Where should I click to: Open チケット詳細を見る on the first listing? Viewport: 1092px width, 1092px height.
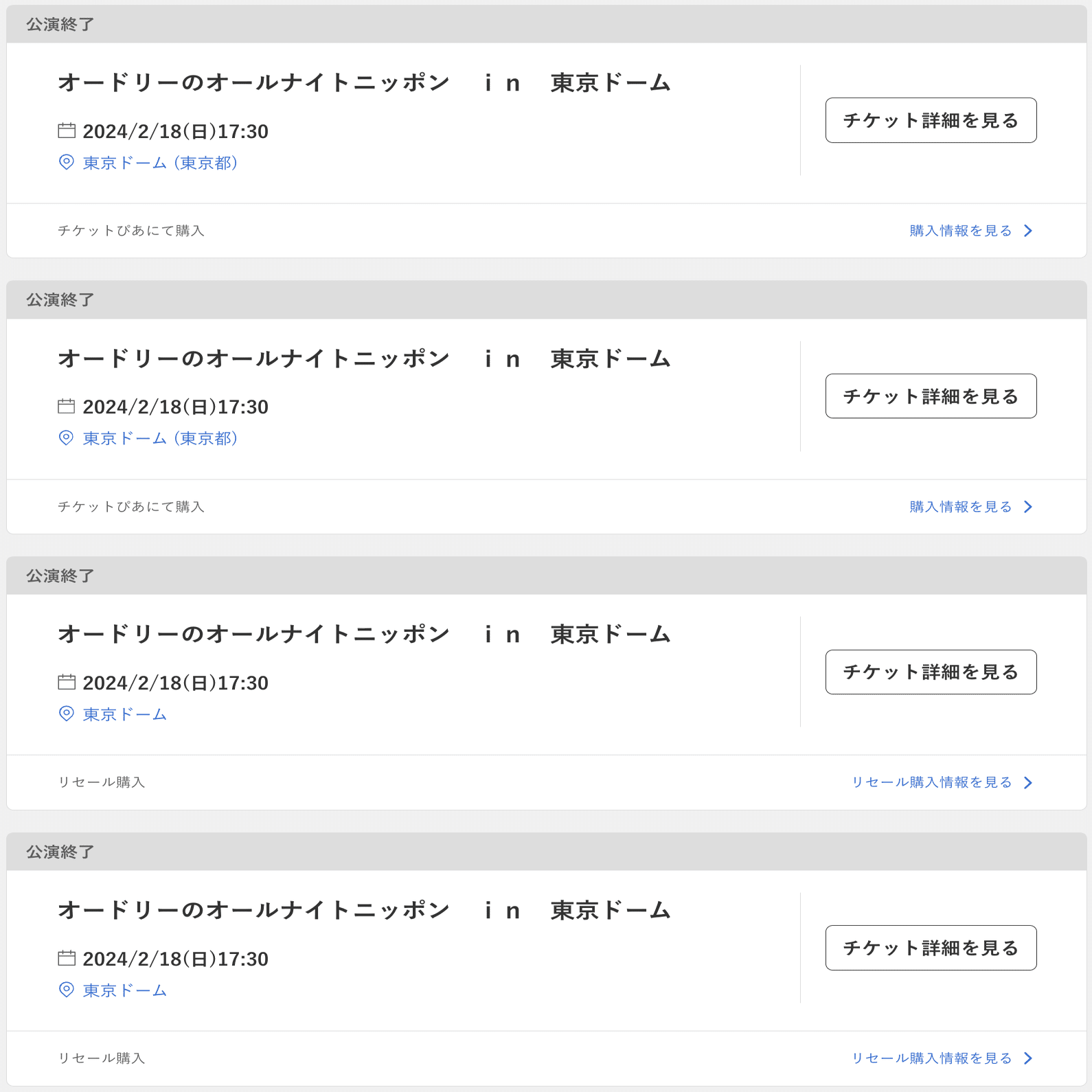click(931, 120)
